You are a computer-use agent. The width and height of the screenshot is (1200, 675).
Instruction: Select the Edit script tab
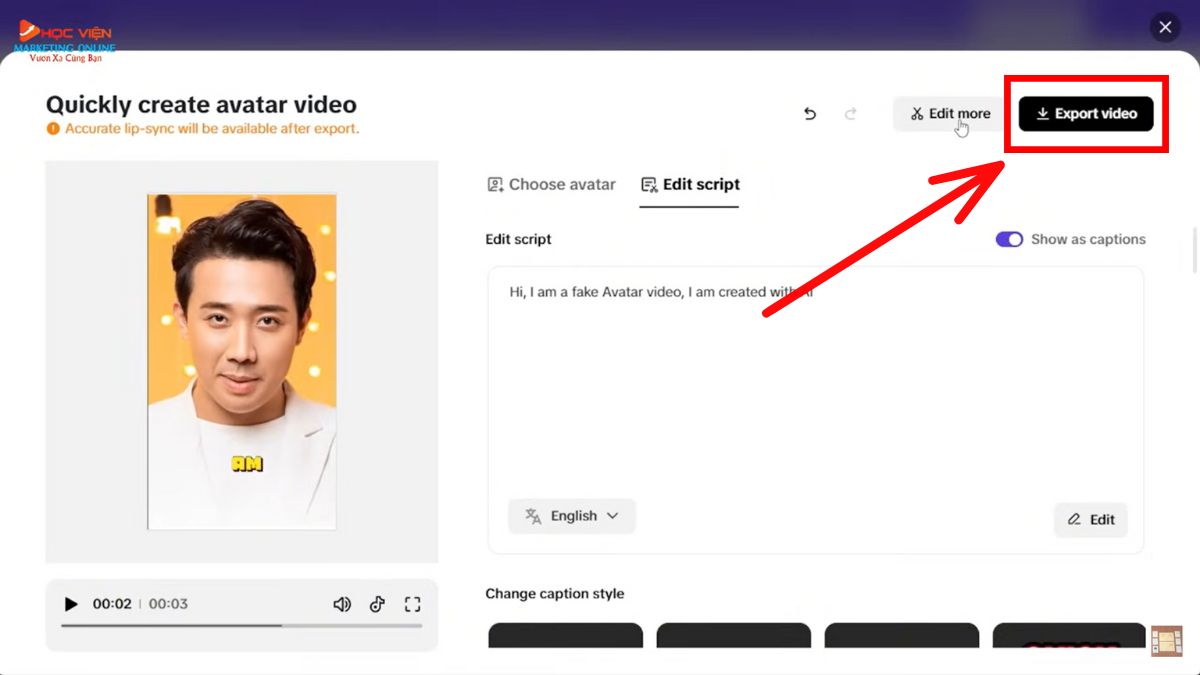point(690,184)
